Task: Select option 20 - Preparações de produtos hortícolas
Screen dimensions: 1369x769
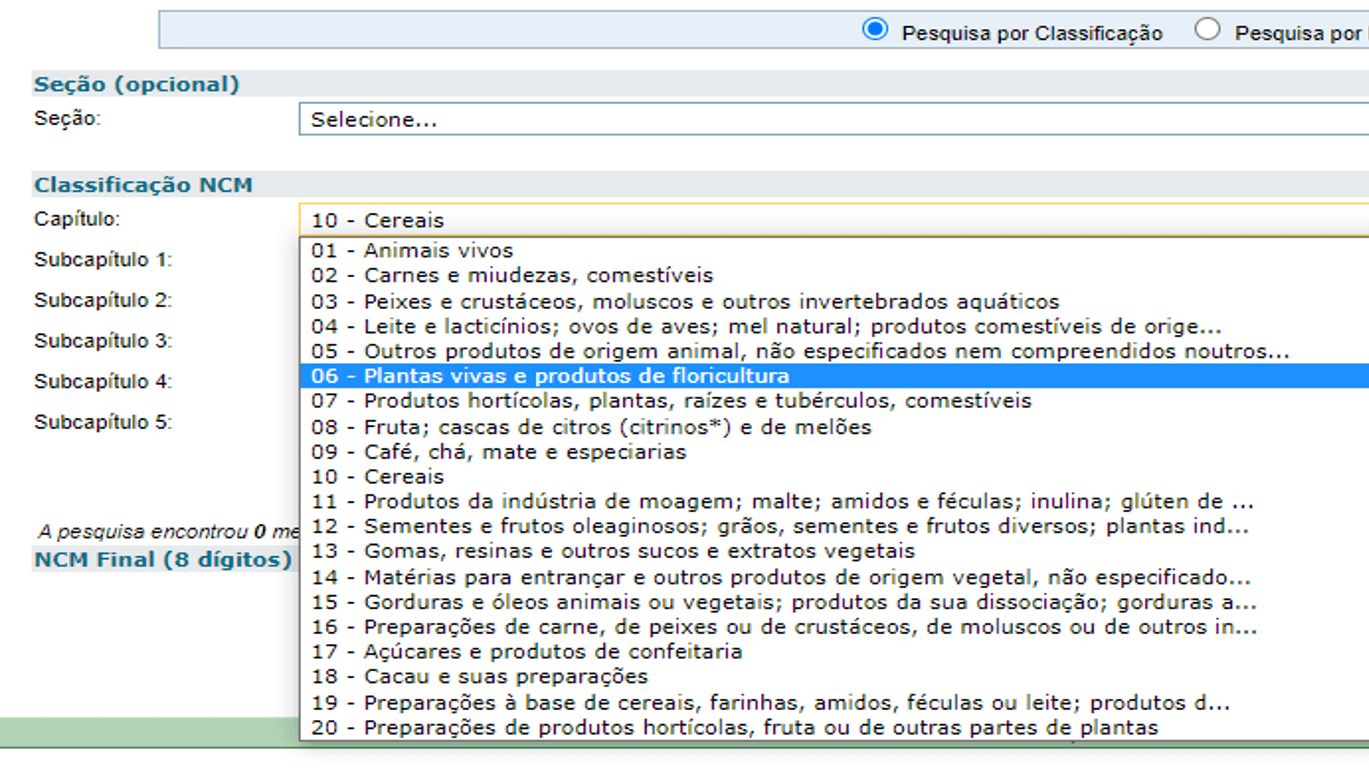Action: tap(600, 726)
